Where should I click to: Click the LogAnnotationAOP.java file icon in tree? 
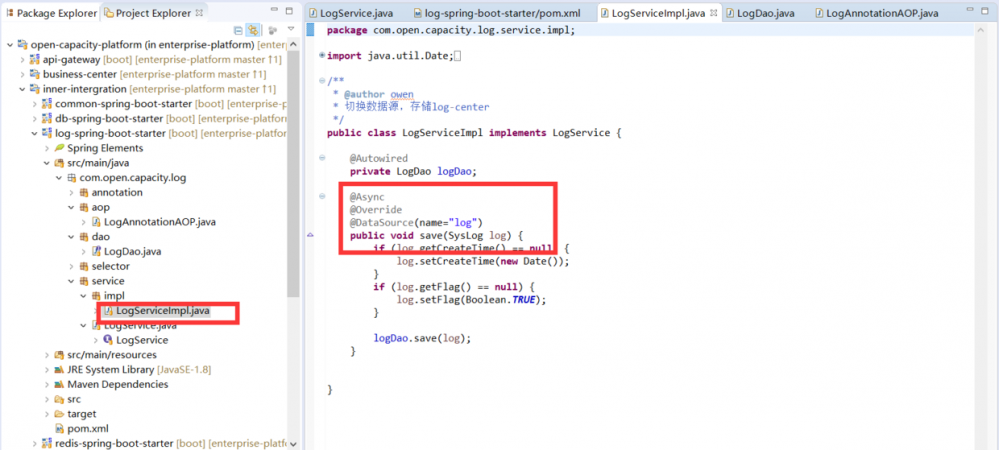click(x=96, y=222)
